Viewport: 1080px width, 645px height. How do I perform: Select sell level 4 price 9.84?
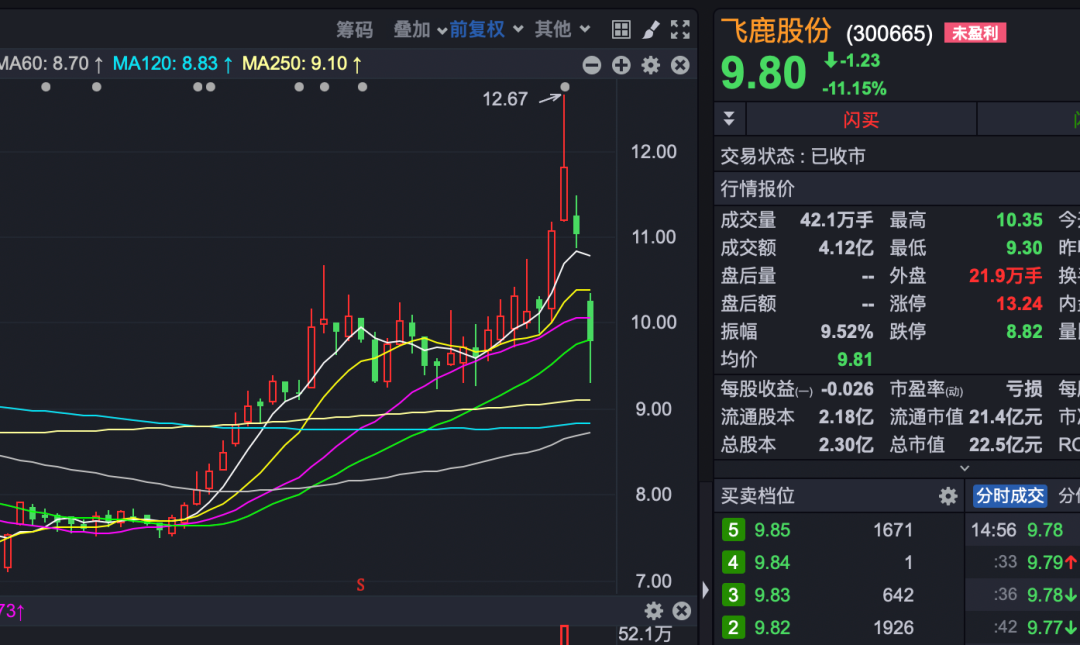[772, 562]
